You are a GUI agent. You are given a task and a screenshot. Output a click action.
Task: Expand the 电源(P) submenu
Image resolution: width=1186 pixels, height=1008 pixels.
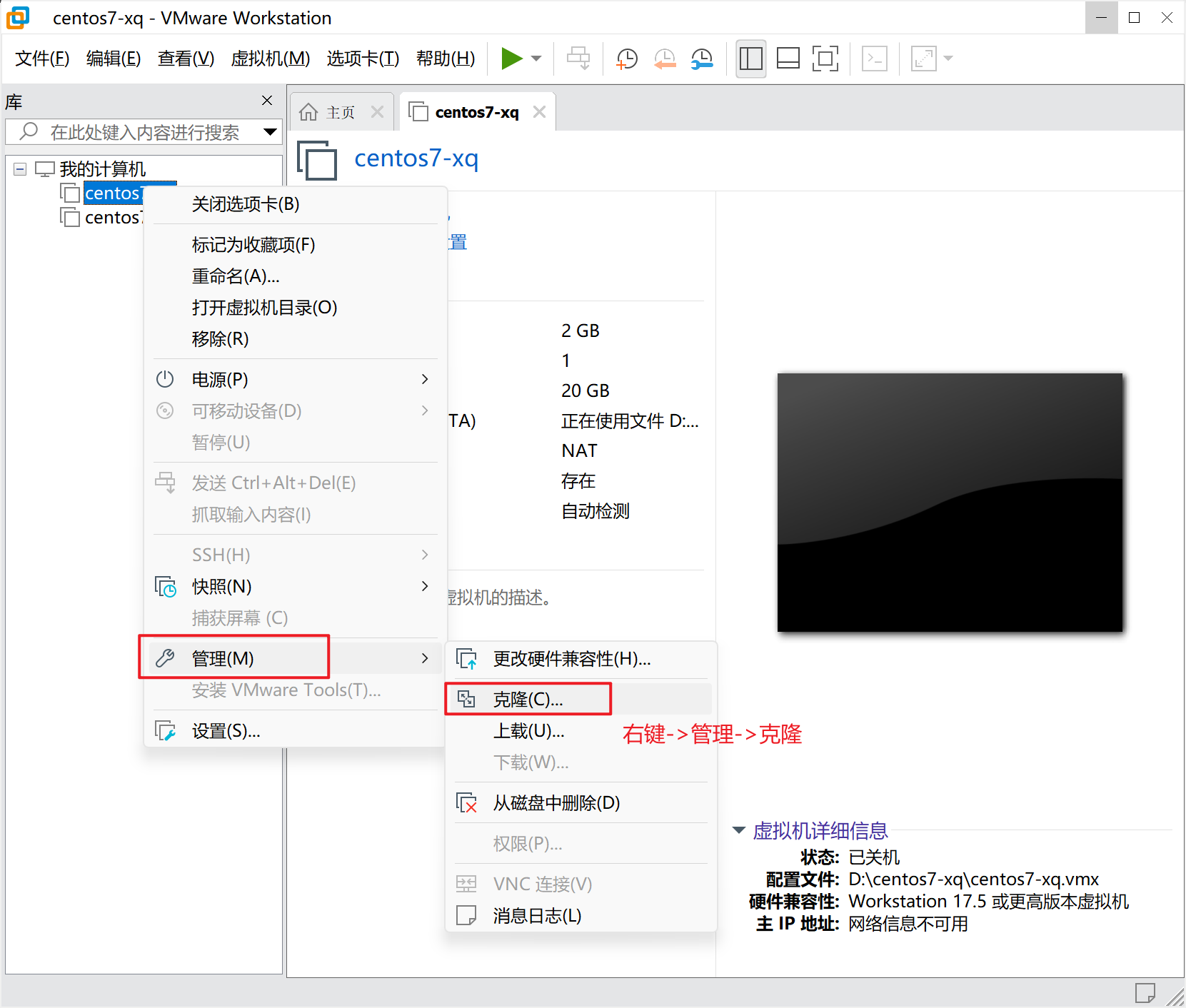296,380
